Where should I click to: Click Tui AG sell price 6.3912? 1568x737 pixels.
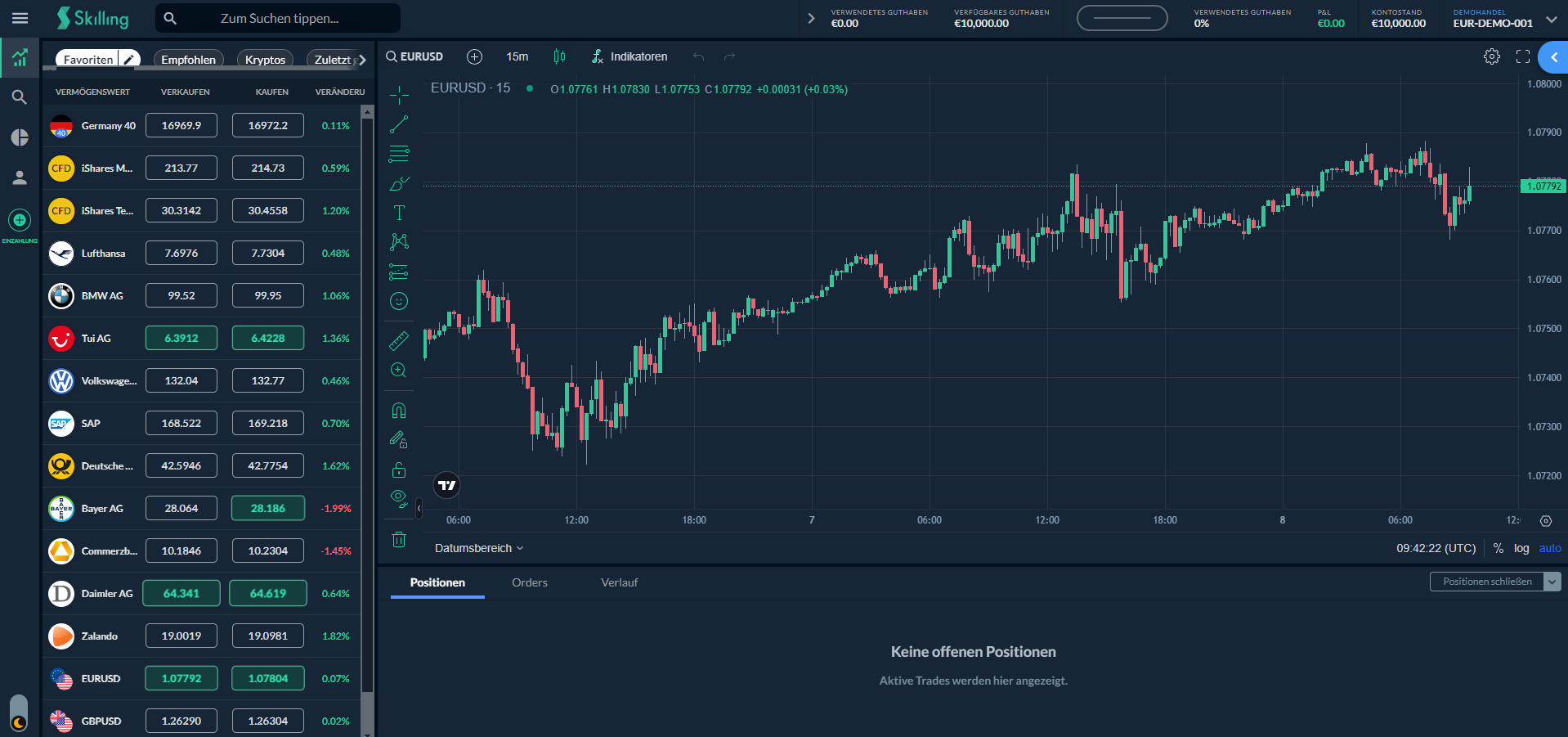181,338
